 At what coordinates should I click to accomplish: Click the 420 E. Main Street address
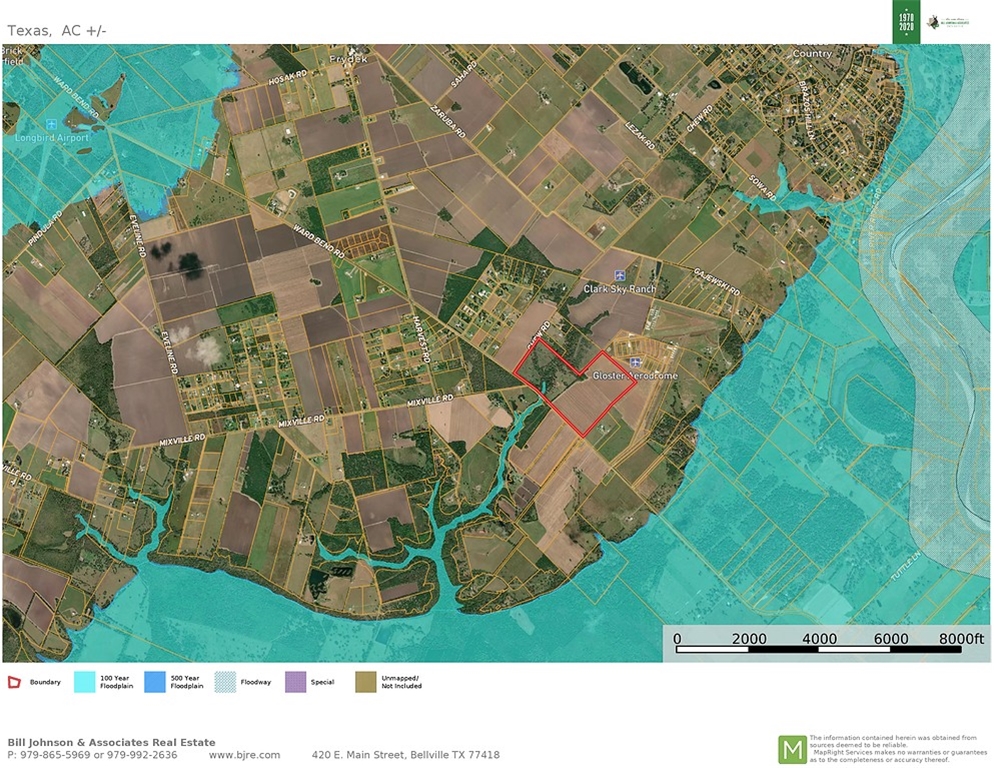pyautogui.click(x=405, y=755)
